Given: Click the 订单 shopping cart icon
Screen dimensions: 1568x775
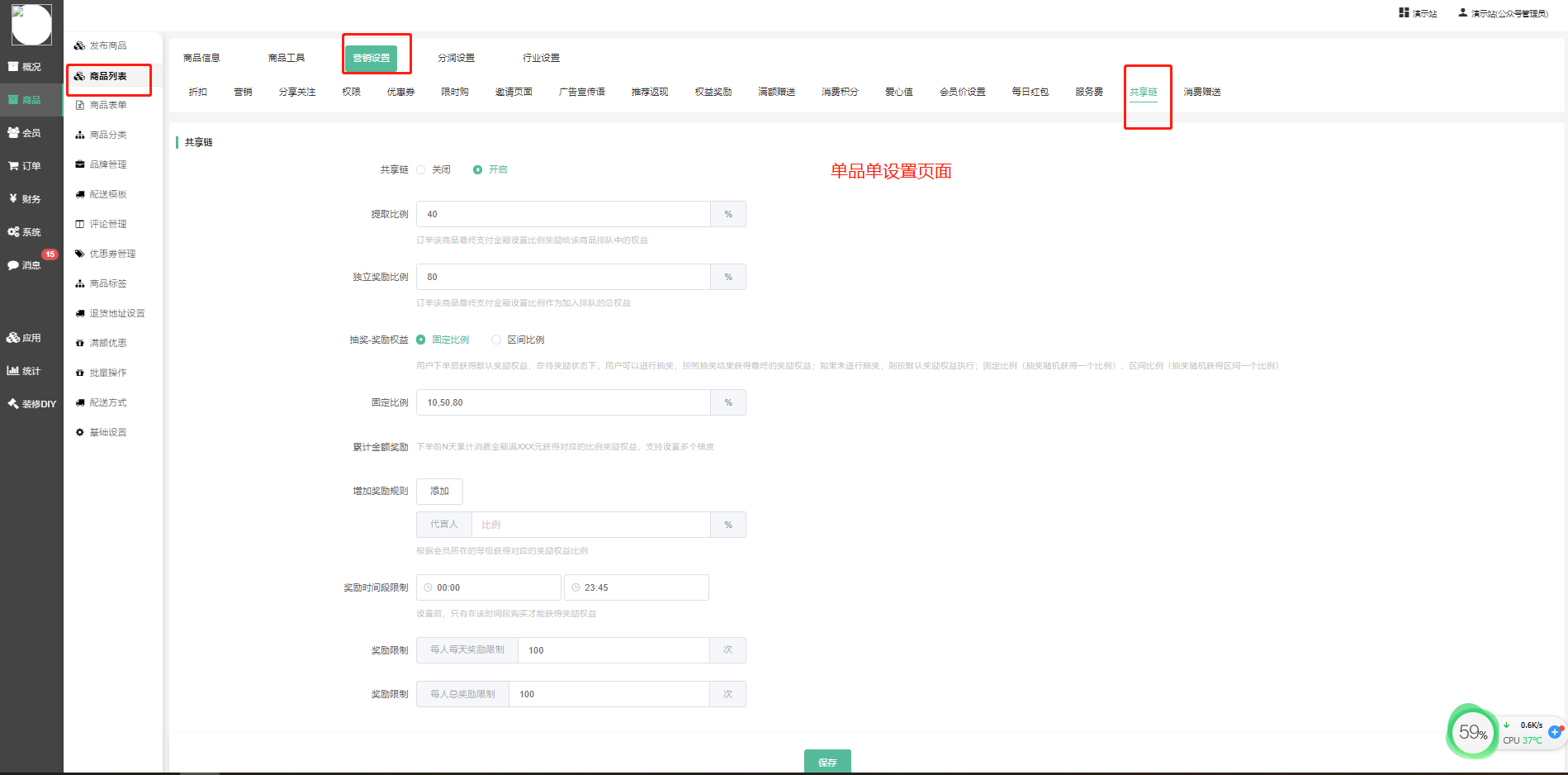Looking at the screenshot, I should pos(14,166).
